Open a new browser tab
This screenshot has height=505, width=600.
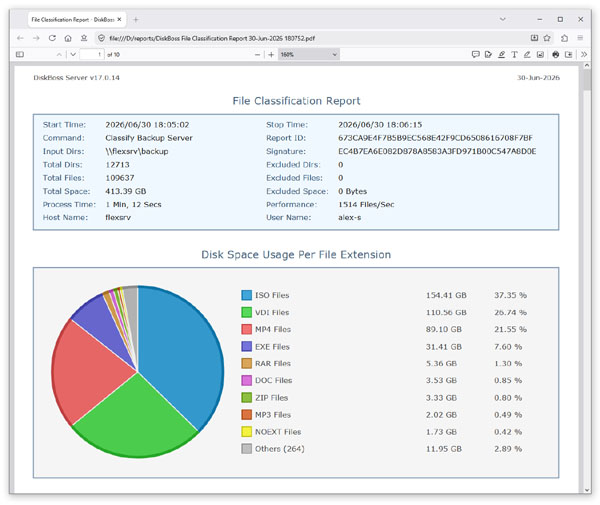(x=135, y=20)
